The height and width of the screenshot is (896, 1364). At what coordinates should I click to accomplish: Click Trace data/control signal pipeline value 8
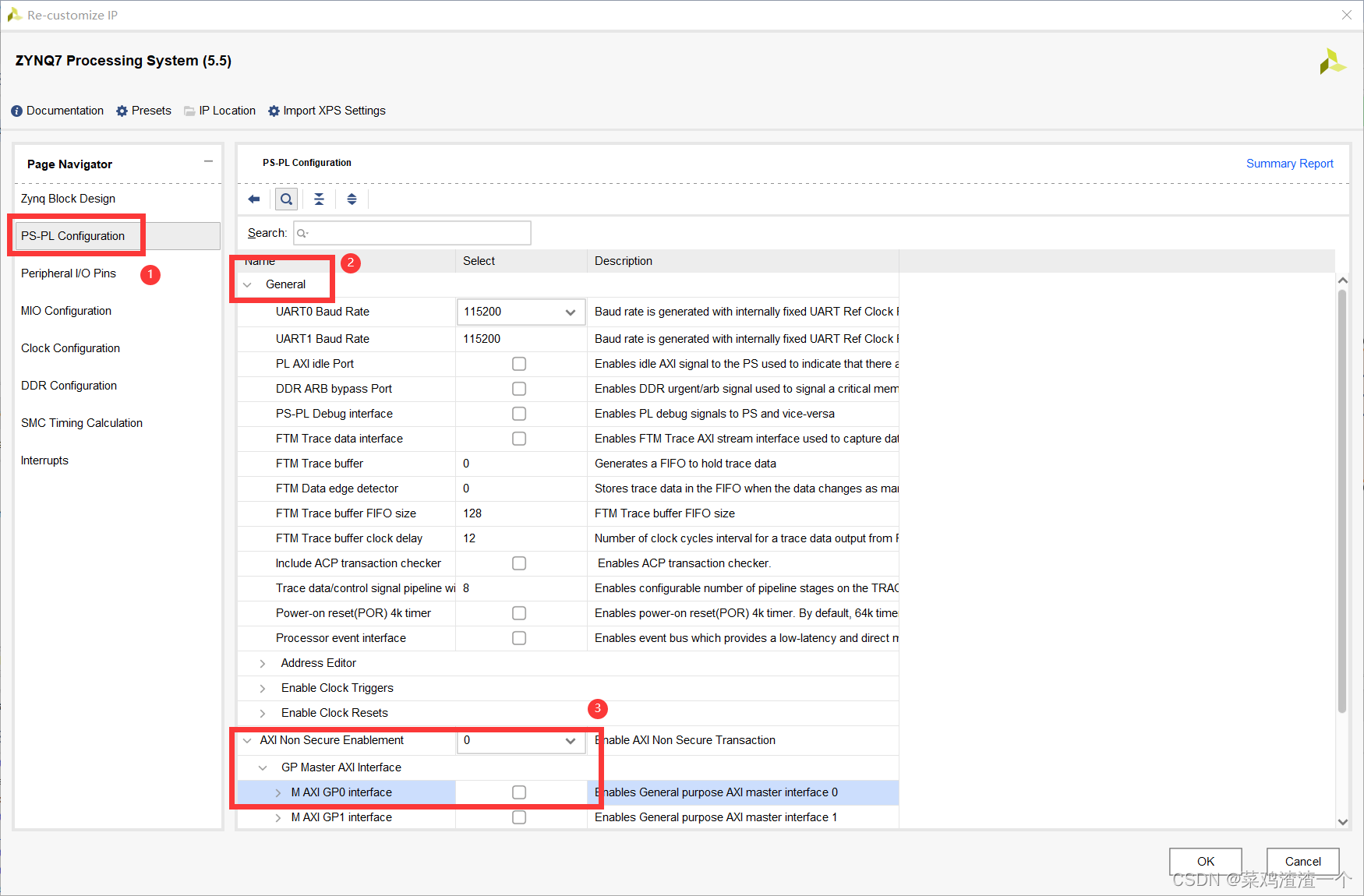pos(466,588)
